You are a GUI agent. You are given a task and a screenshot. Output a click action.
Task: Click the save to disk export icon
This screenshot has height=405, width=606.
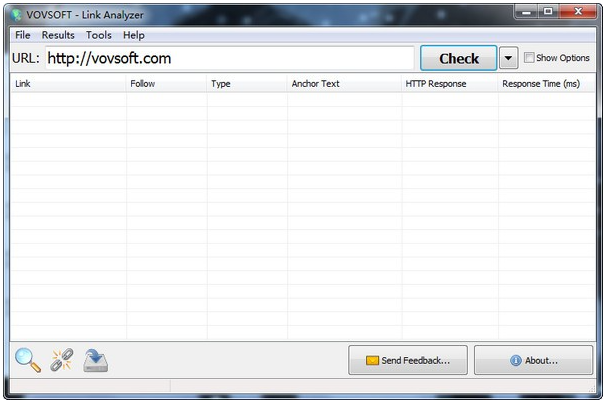[96, 361]
